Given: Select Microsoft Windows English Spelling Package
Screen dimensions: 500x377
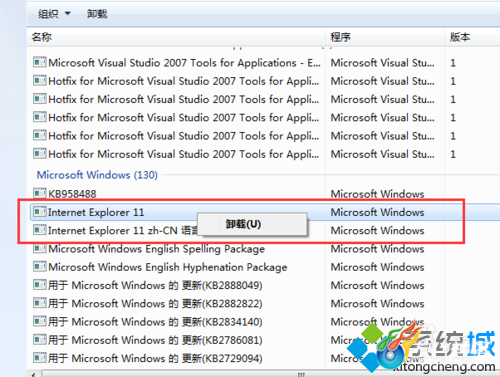Looking at the screenshot, I should pyautogui.click(x=157, y=249).
